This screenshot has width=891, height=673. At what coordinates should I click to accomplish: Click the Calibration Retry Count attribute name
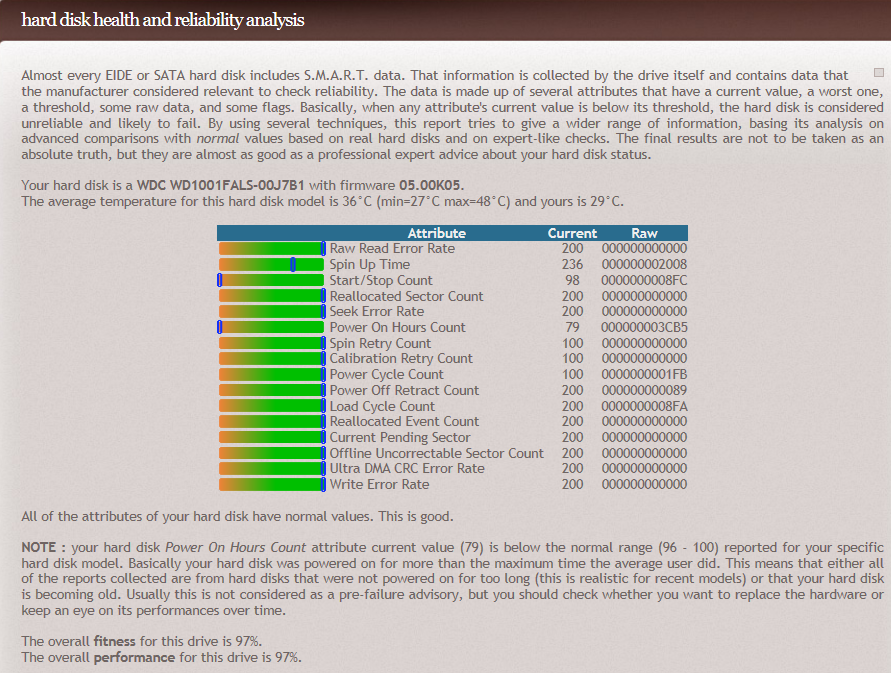(x=401, y=359)
